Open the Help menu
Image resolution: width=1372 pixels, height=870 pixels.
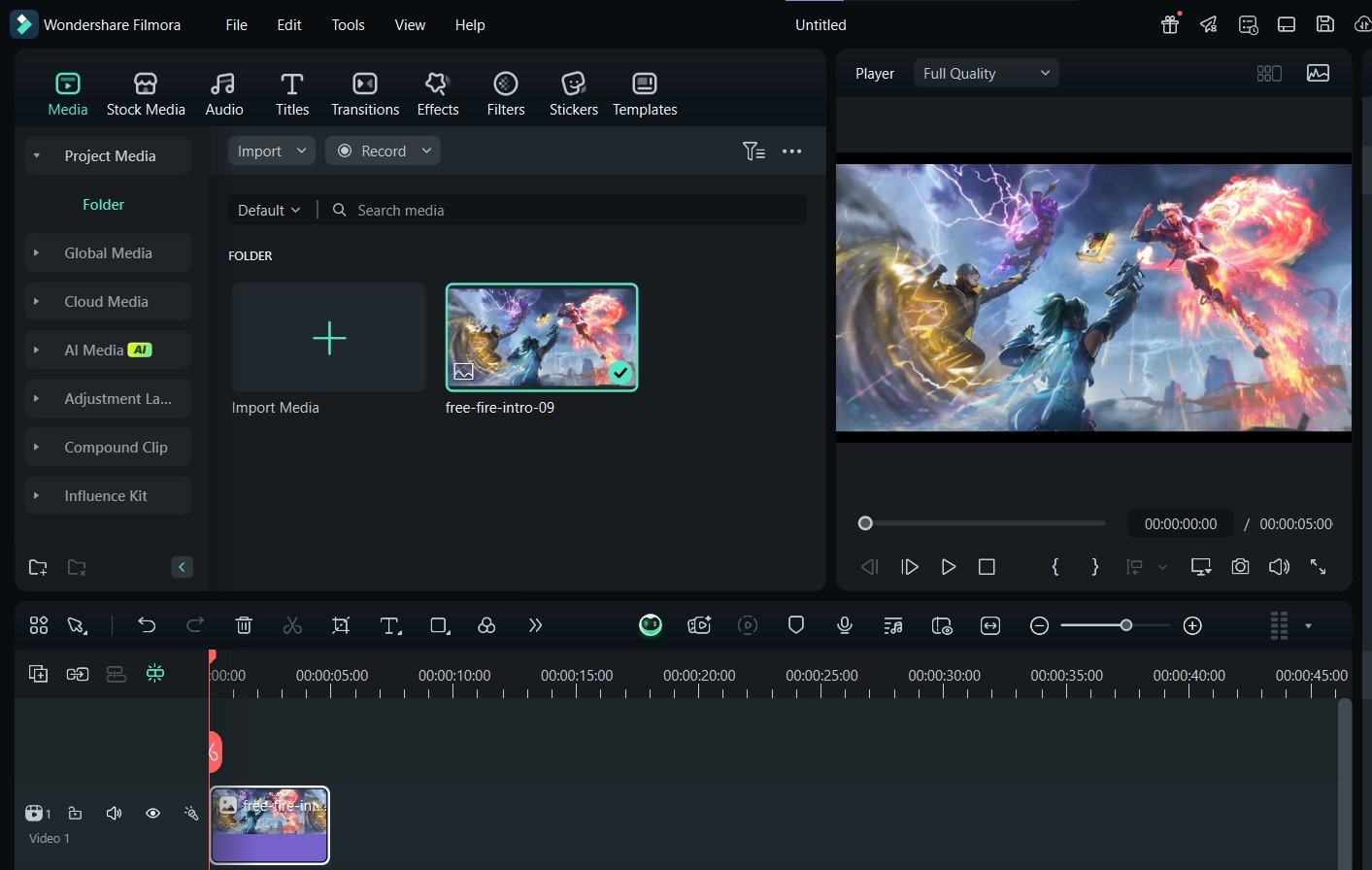coord(470,25)
